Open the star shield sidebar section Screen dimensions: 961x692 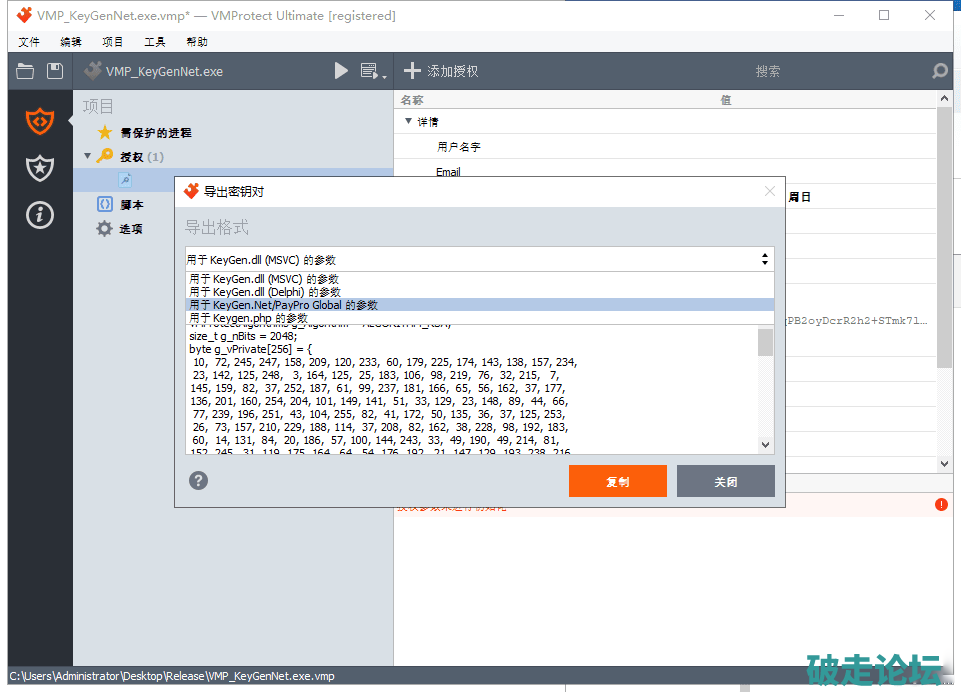point(40,168)
